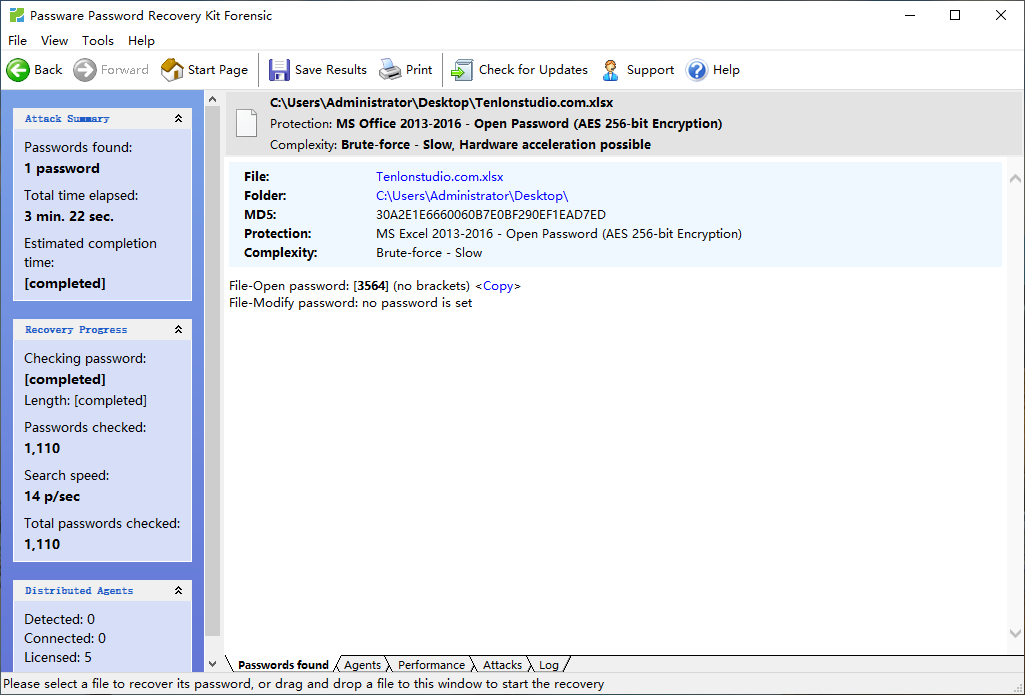The height and width of the screenshot is (695, 1025).
Task: Open the Help menu in menu bar
Action: point(141,41)
